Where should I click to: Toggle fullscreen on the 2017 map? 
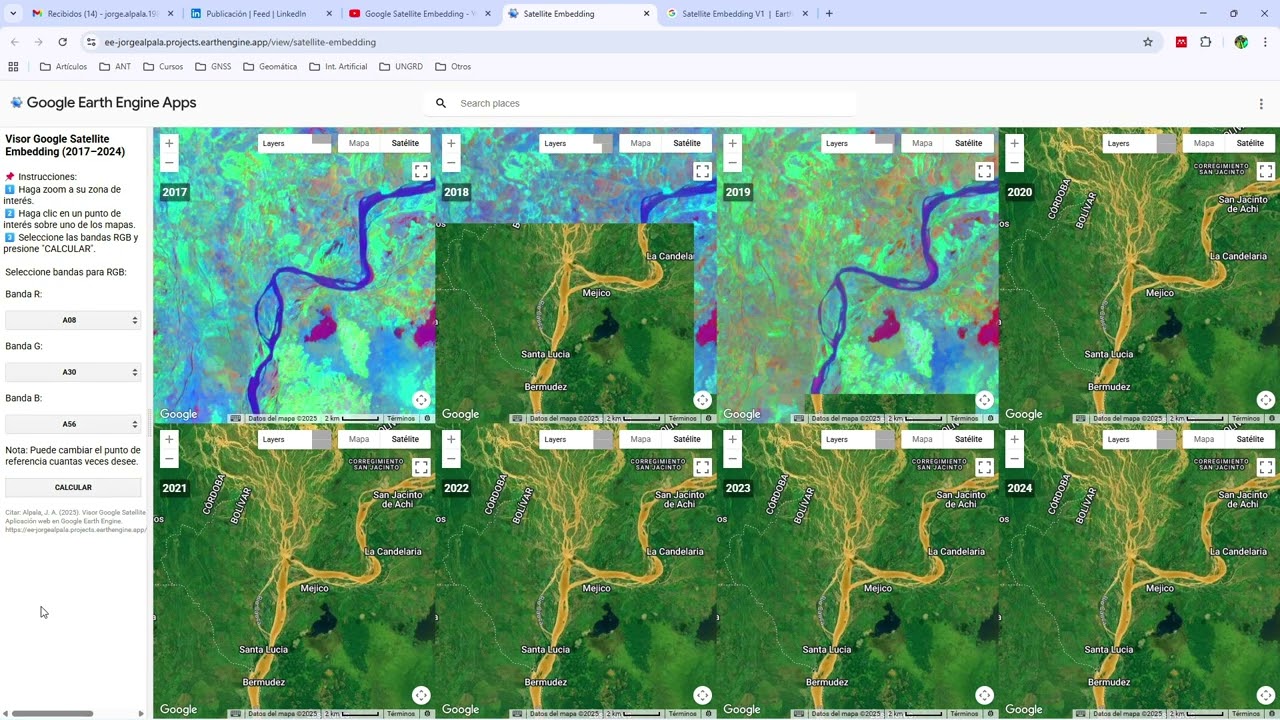pos(421,172)
